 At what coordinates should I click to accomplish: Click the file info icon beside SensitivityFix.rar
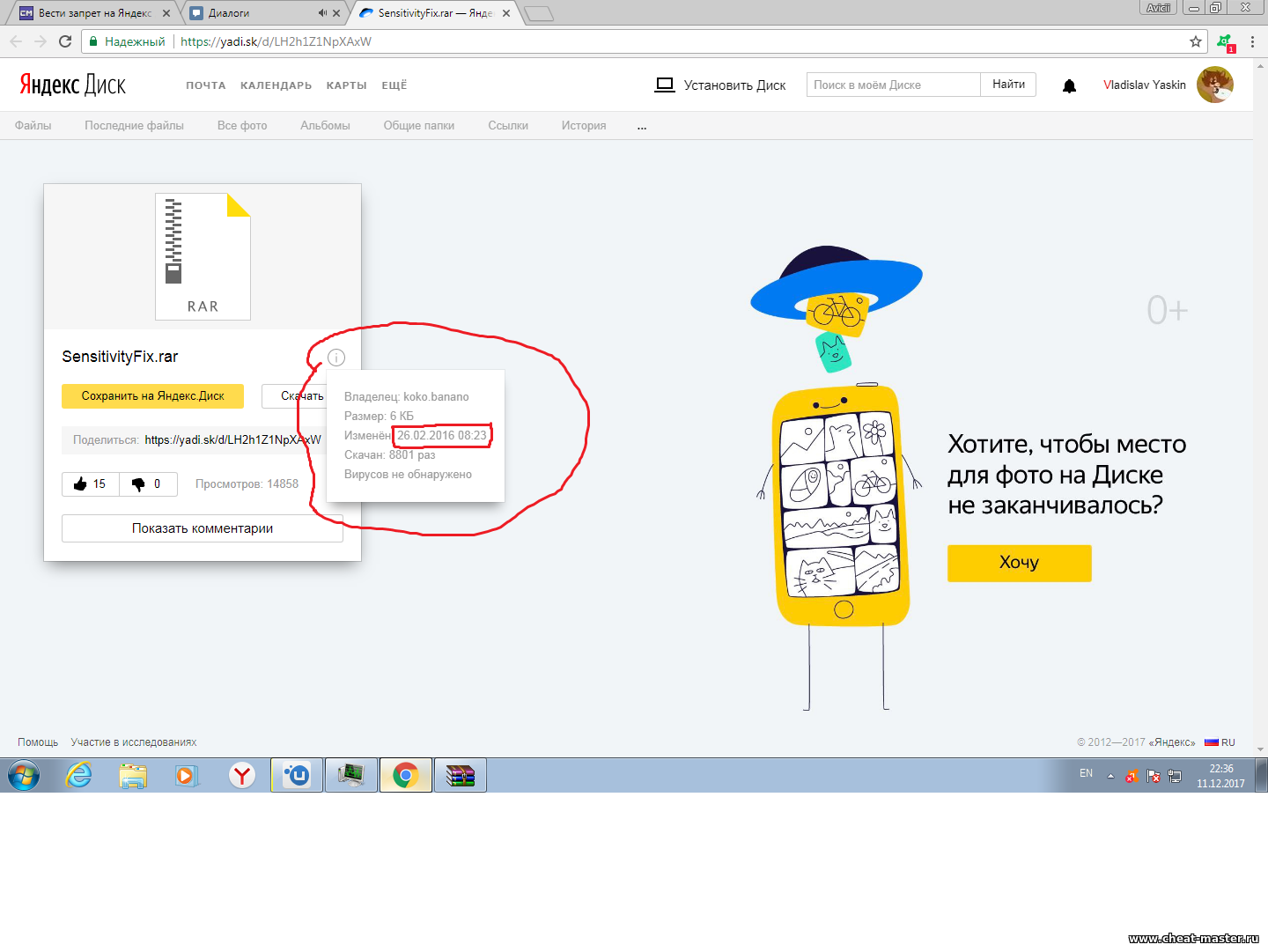pos(336,358)
